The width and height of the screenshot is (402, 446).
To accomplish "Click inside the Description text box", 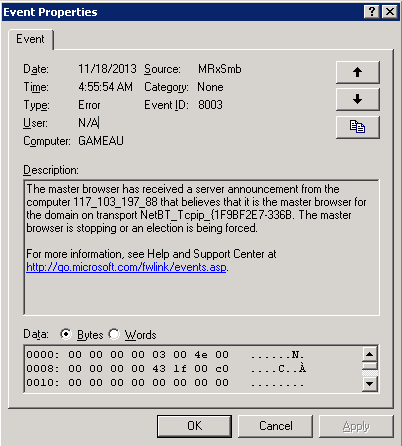I will [202, 247].
